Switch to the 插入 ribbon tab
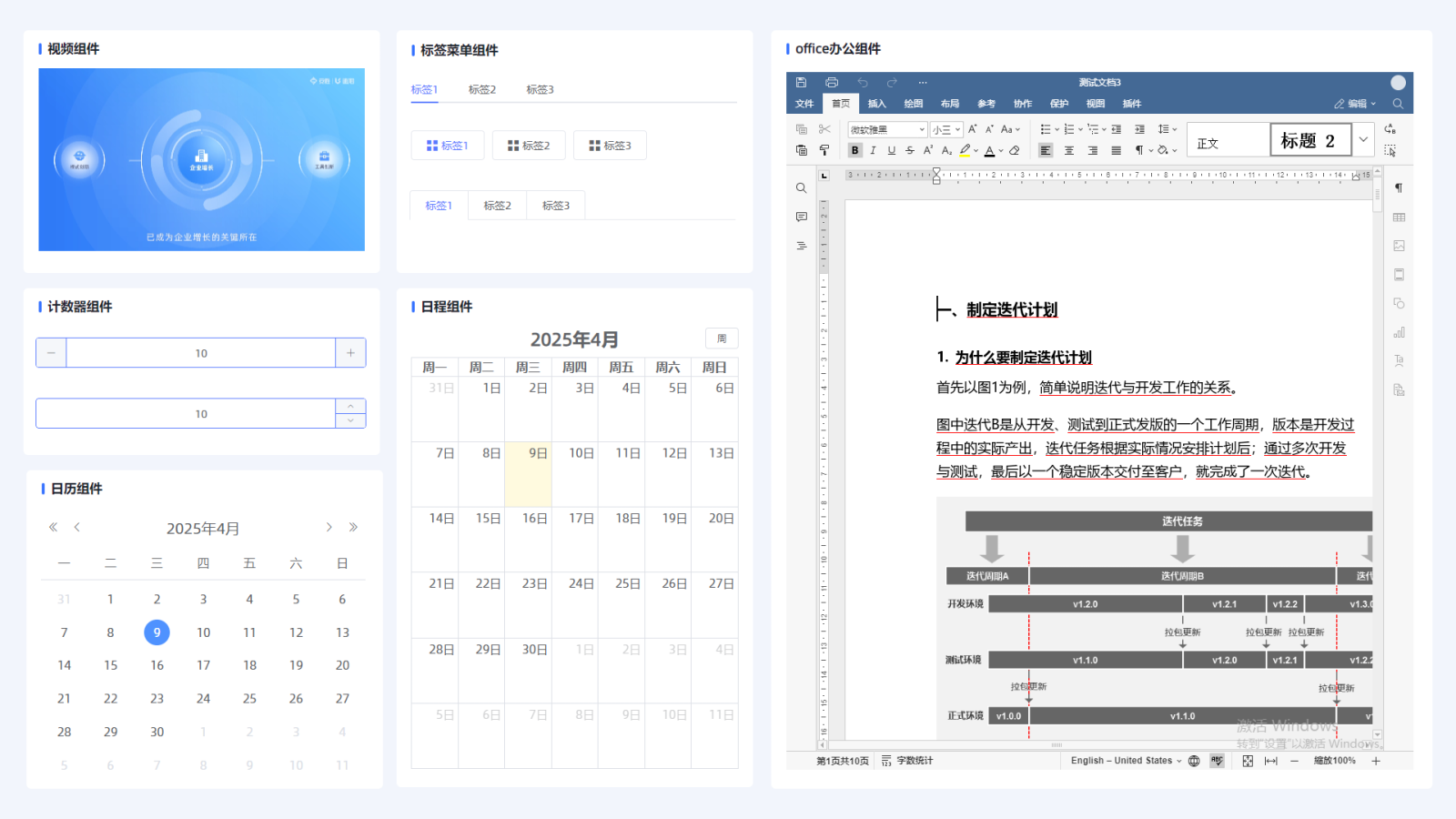 (x=876, y=104)
